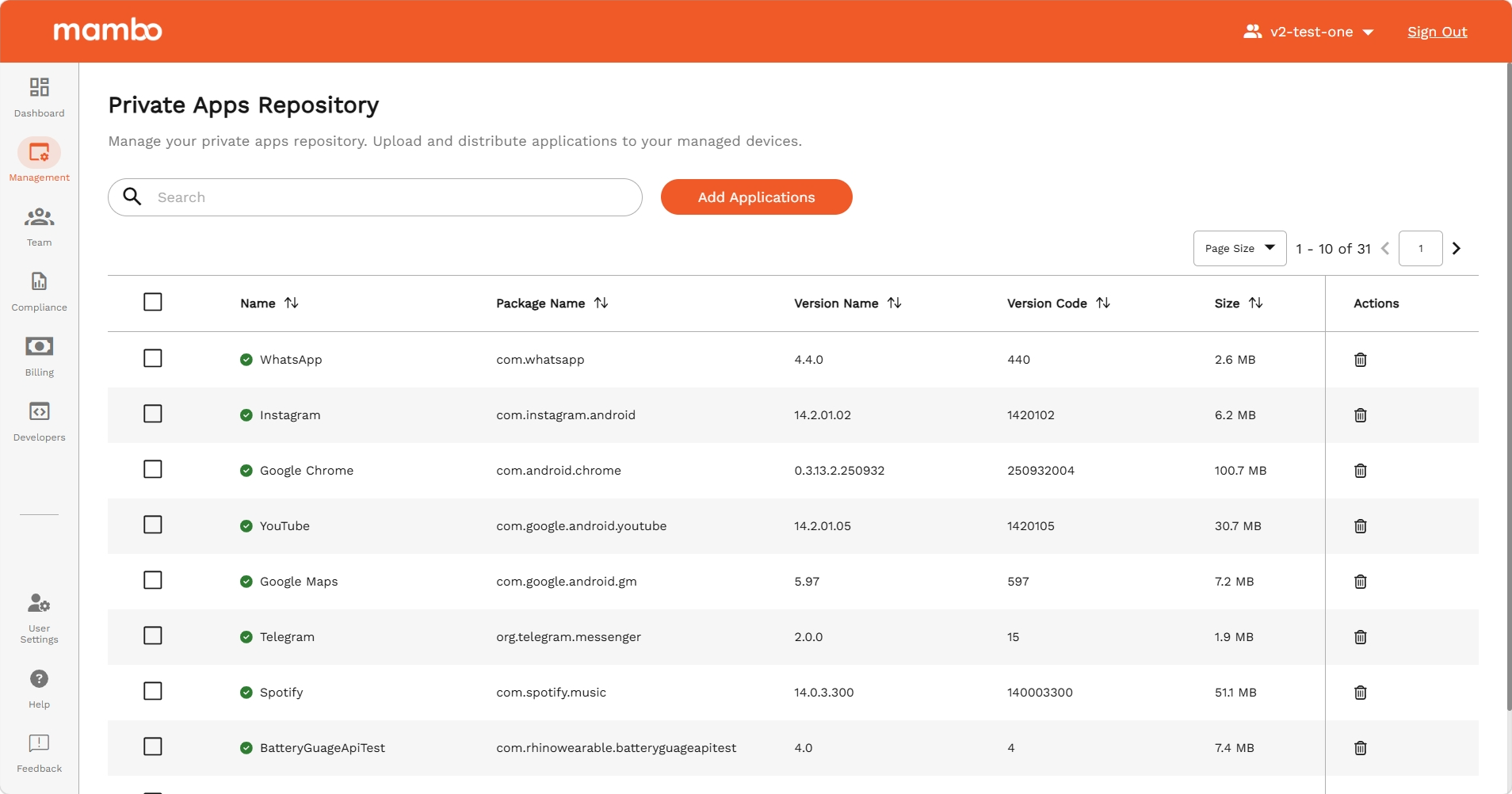The height and width of the screenshot is (794, 1512).
Task: Click the 7.2 MB size cell
Action: (1234, 582)
